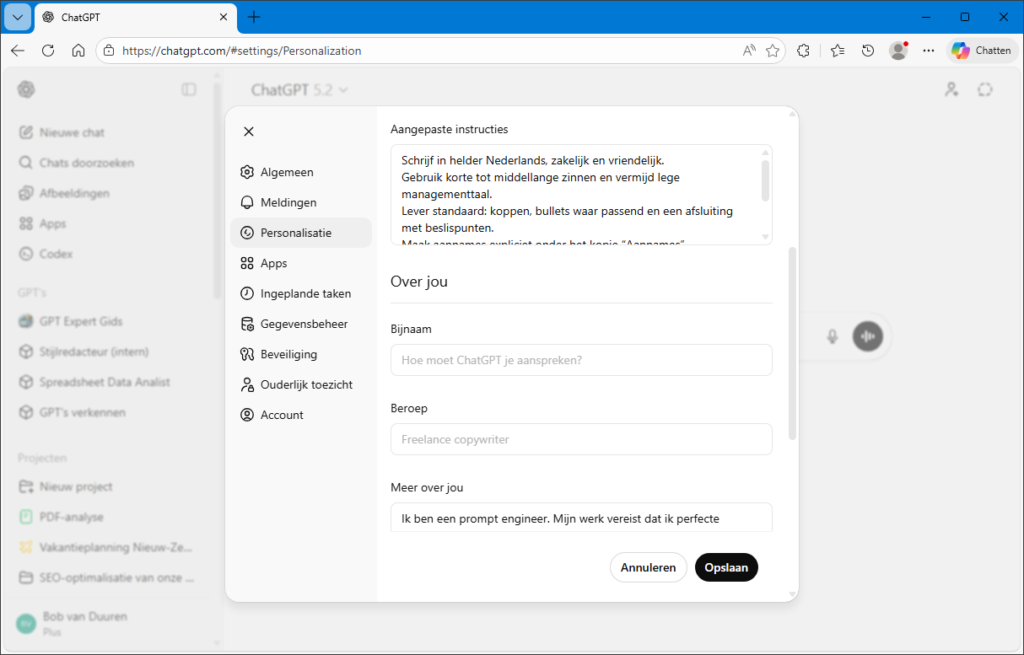
Task: Open Edge Settings and more menu
Action: click(x=928, y=50)
